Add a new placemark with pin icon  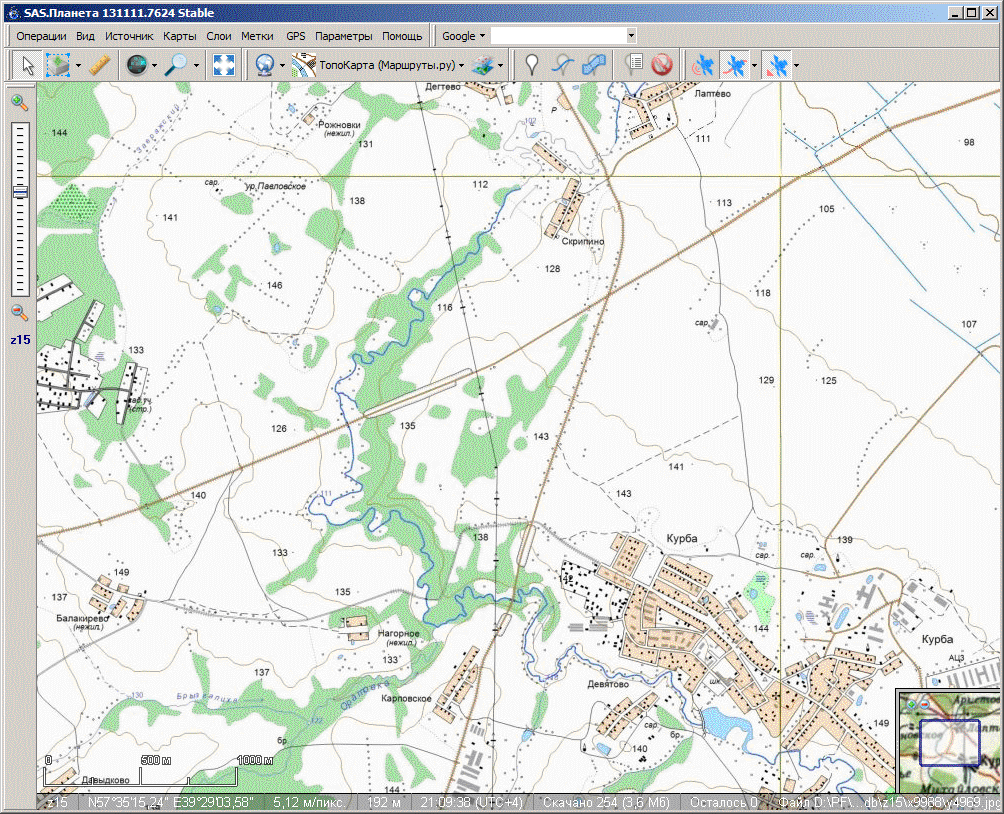(532, 66)
